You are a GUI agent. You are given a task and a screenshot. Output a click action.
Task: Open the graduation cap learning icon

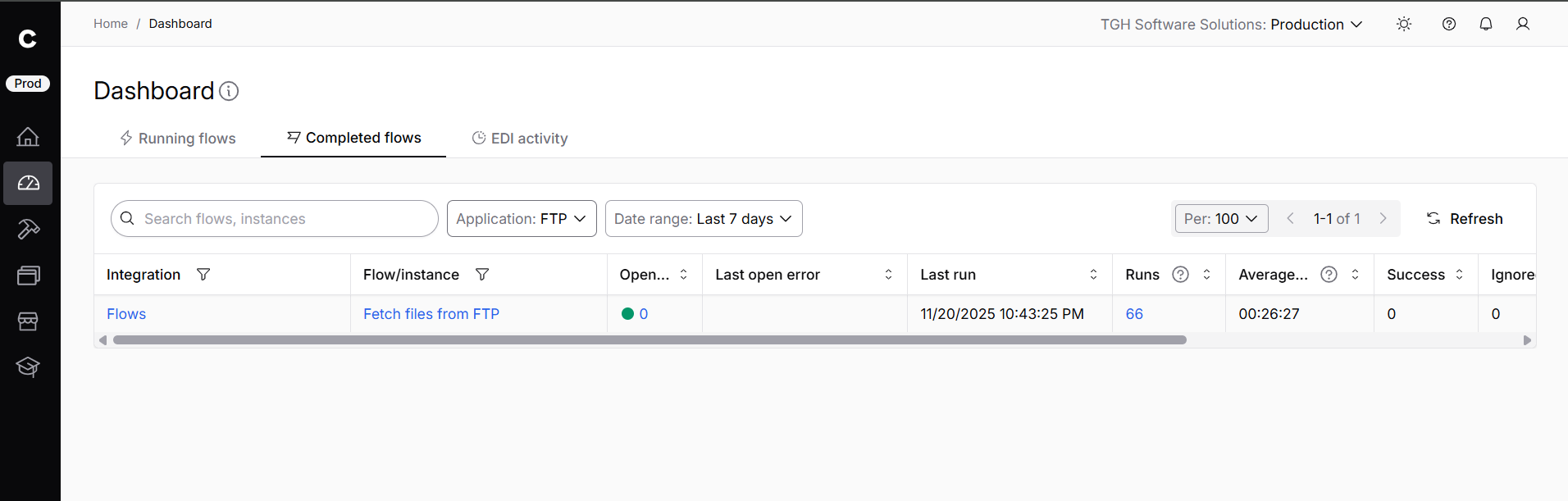click(x=28, y=367)
